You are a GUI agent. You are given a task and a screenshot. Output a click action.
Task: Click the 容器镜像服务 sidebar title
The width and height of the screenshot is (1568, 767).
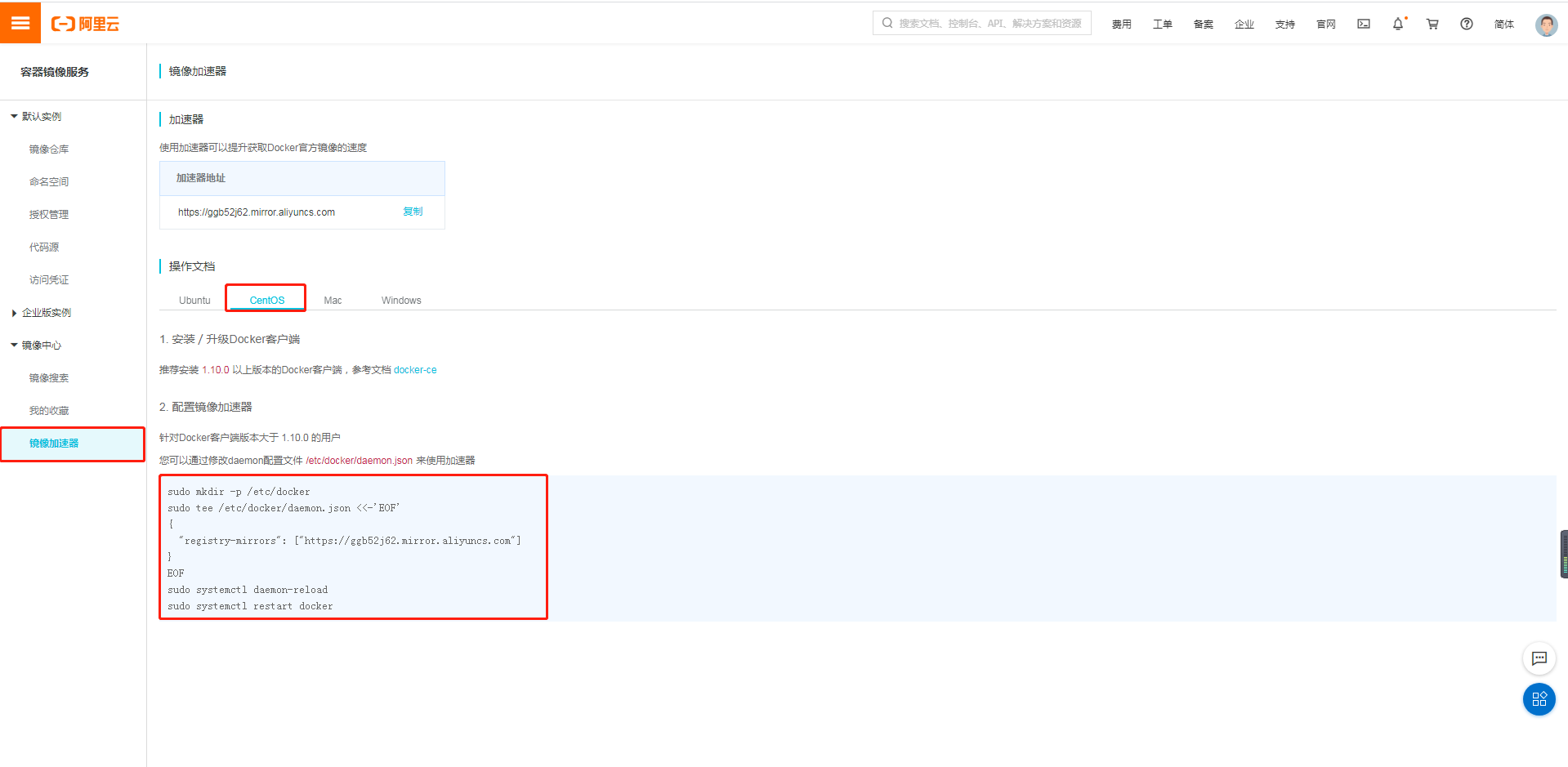coord(55,72)
